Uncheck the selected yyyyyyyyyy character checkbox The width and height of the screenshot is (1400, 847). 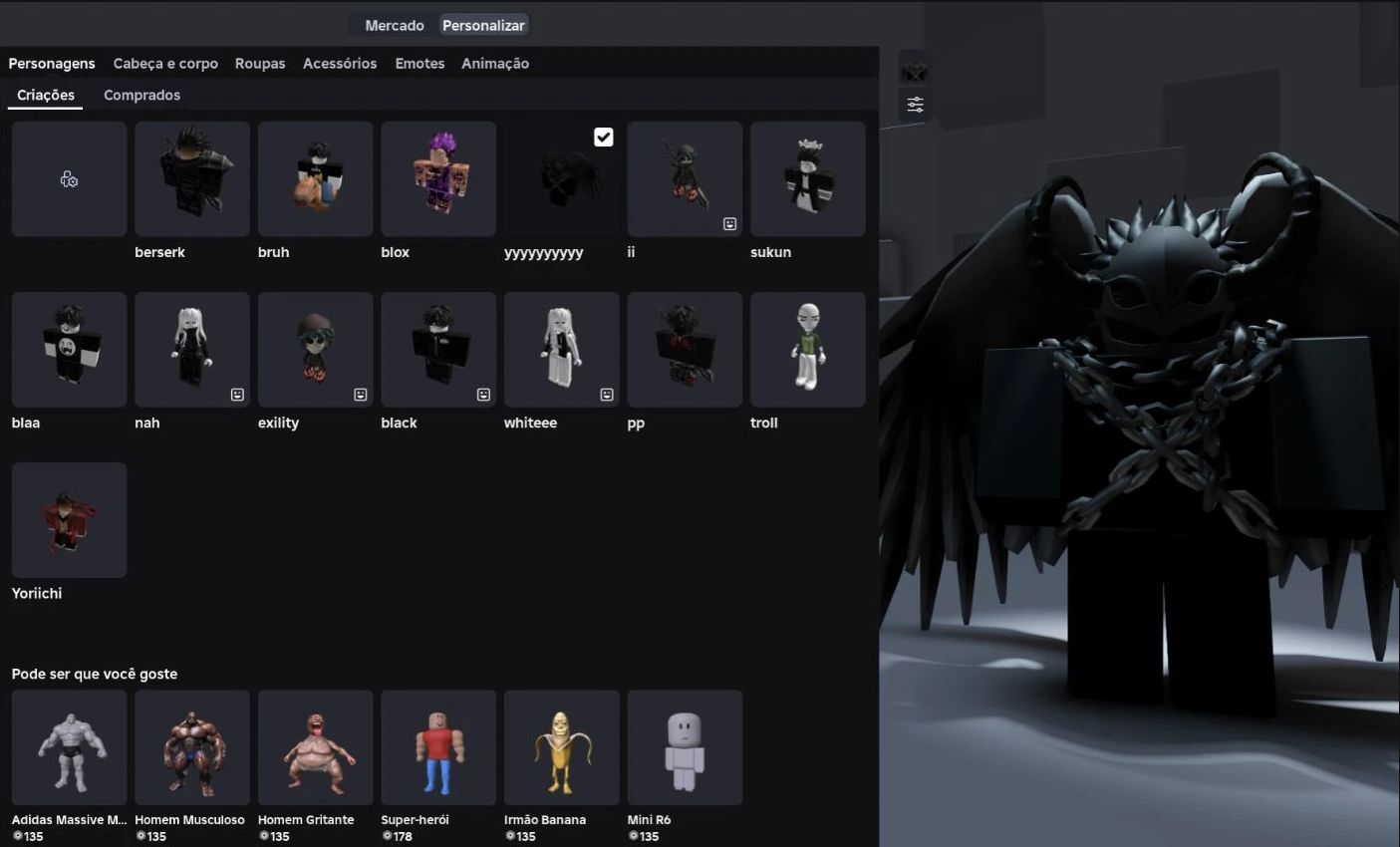pyautogui.click(x=604, y=138)
